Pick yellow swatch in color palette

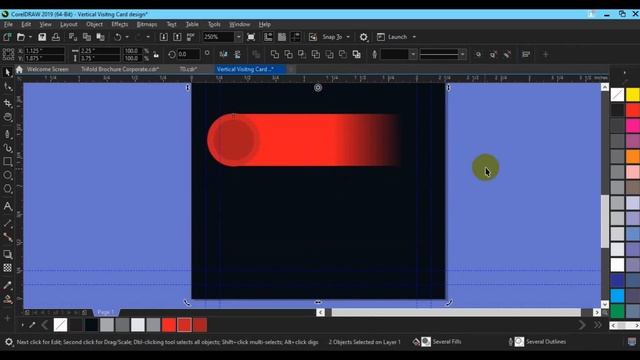click(633, 95)
